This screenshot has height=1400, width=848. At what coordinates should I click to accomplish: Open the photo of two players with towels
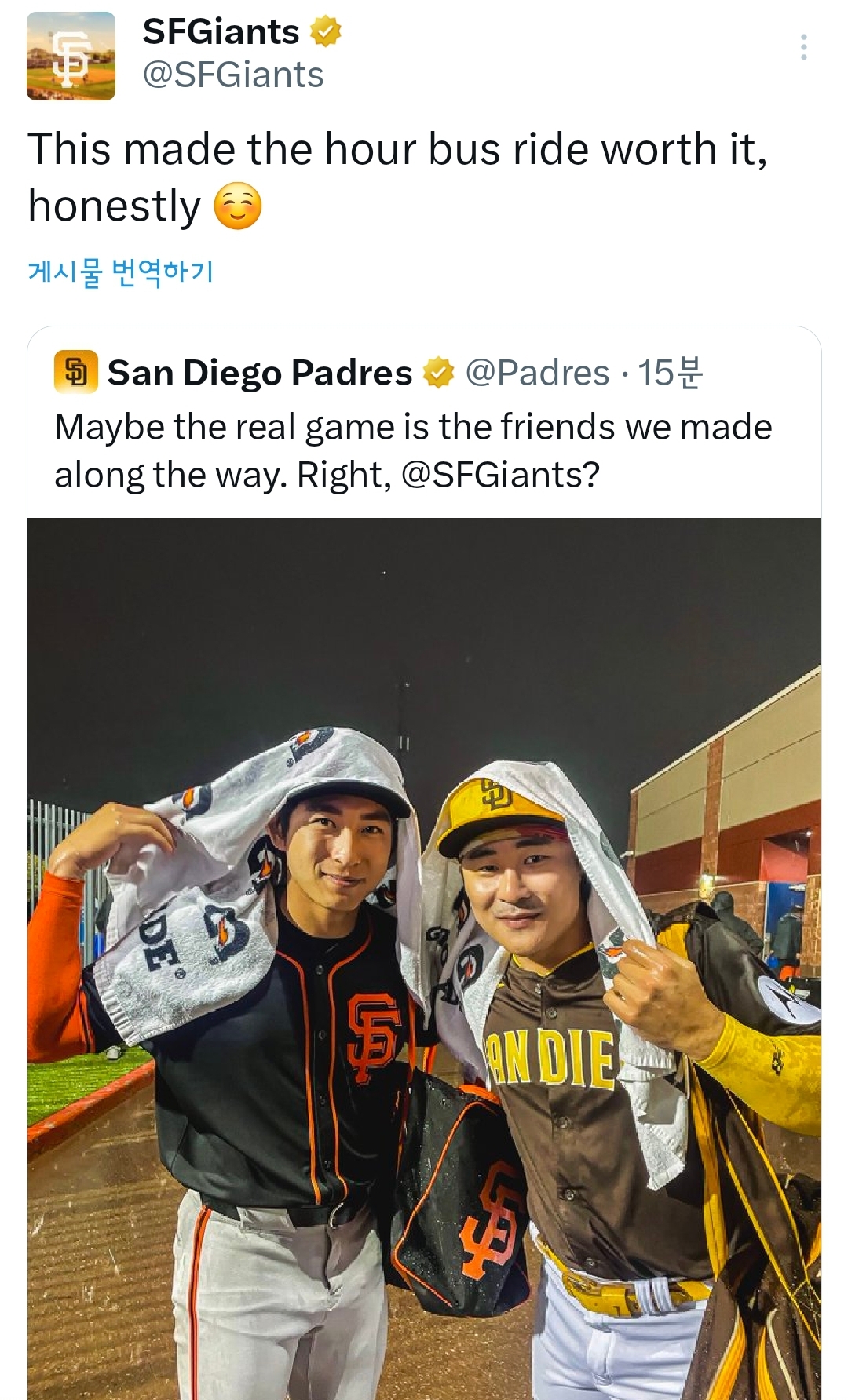424,942
